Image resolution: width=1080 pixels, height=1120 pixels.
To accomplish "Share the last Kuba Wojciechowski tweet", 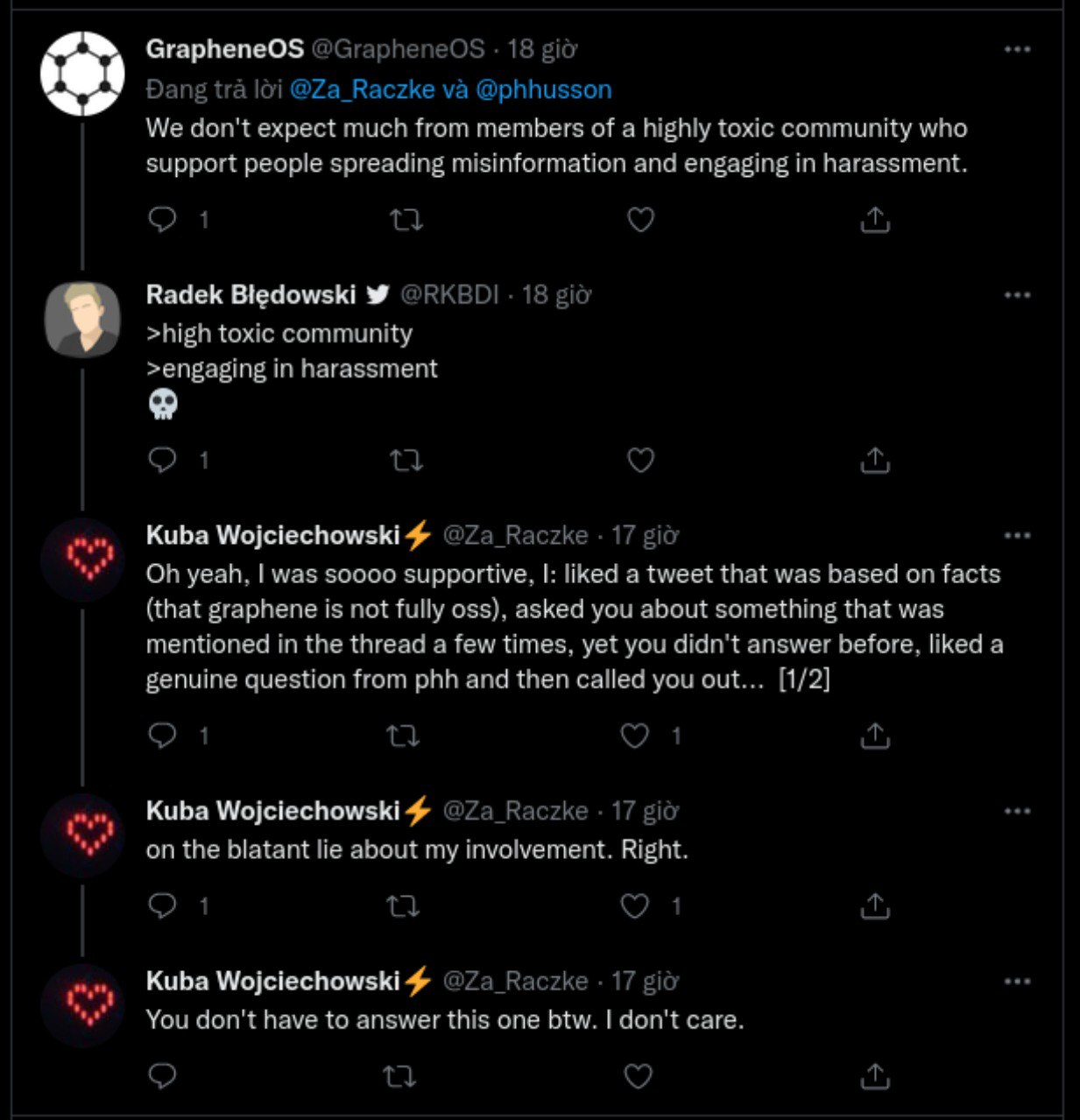I will coord(874,1075).
